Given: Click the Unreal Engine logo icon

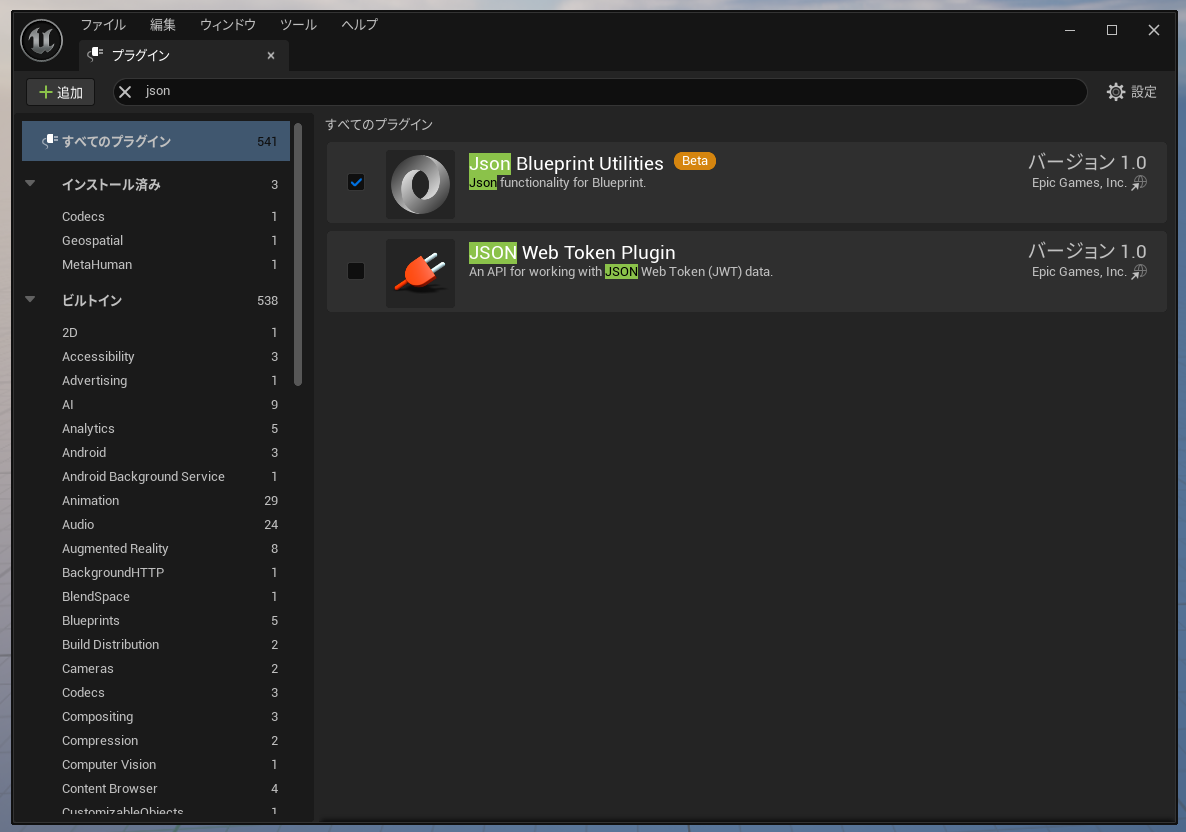Looking at the screenshot, I should [41, 41].
